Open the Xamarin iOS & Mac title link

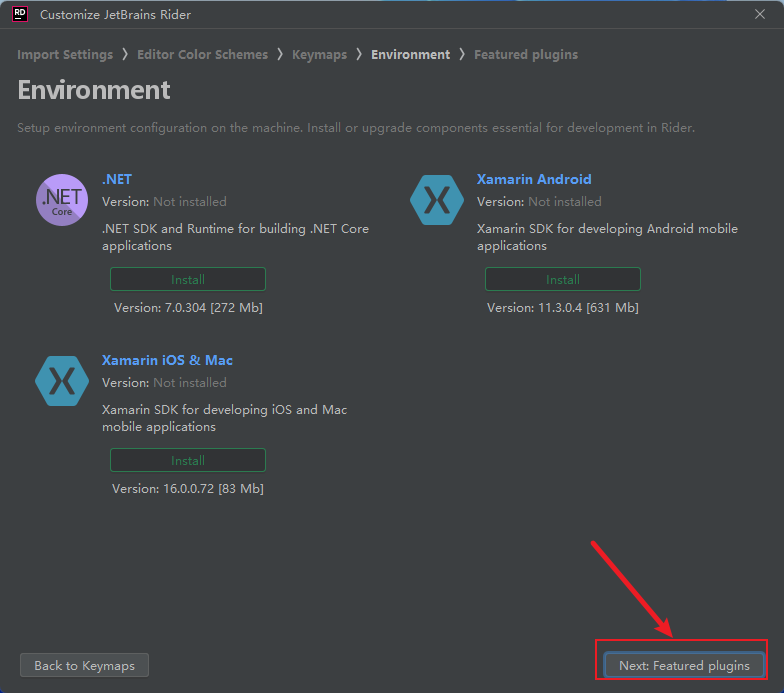click(168, 360)
